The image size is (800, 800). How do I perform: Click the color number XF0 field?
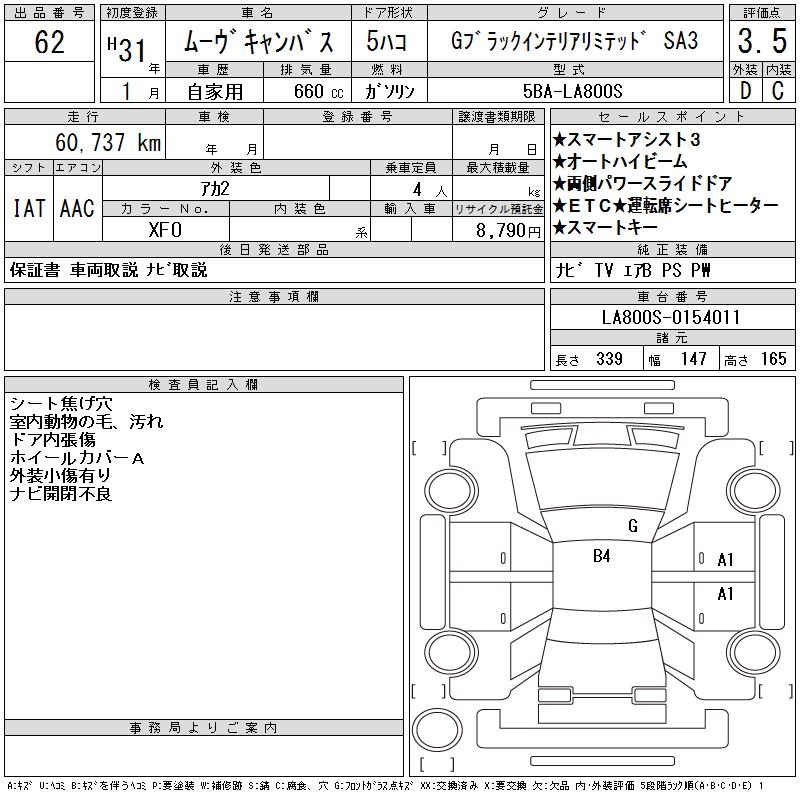pyautogui.click(x=165, y=228)
